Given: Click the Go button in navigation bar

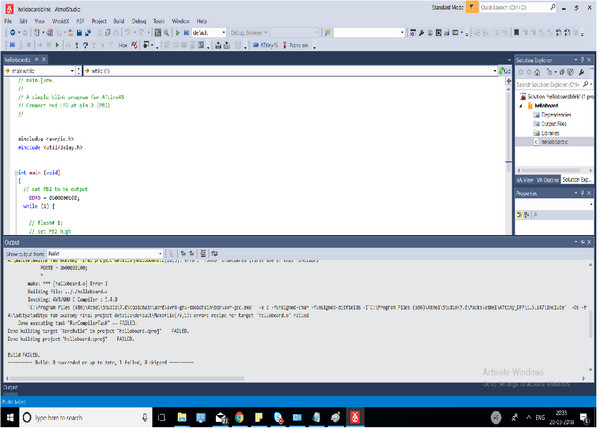Looking at the screenshot, I should 505,71.
